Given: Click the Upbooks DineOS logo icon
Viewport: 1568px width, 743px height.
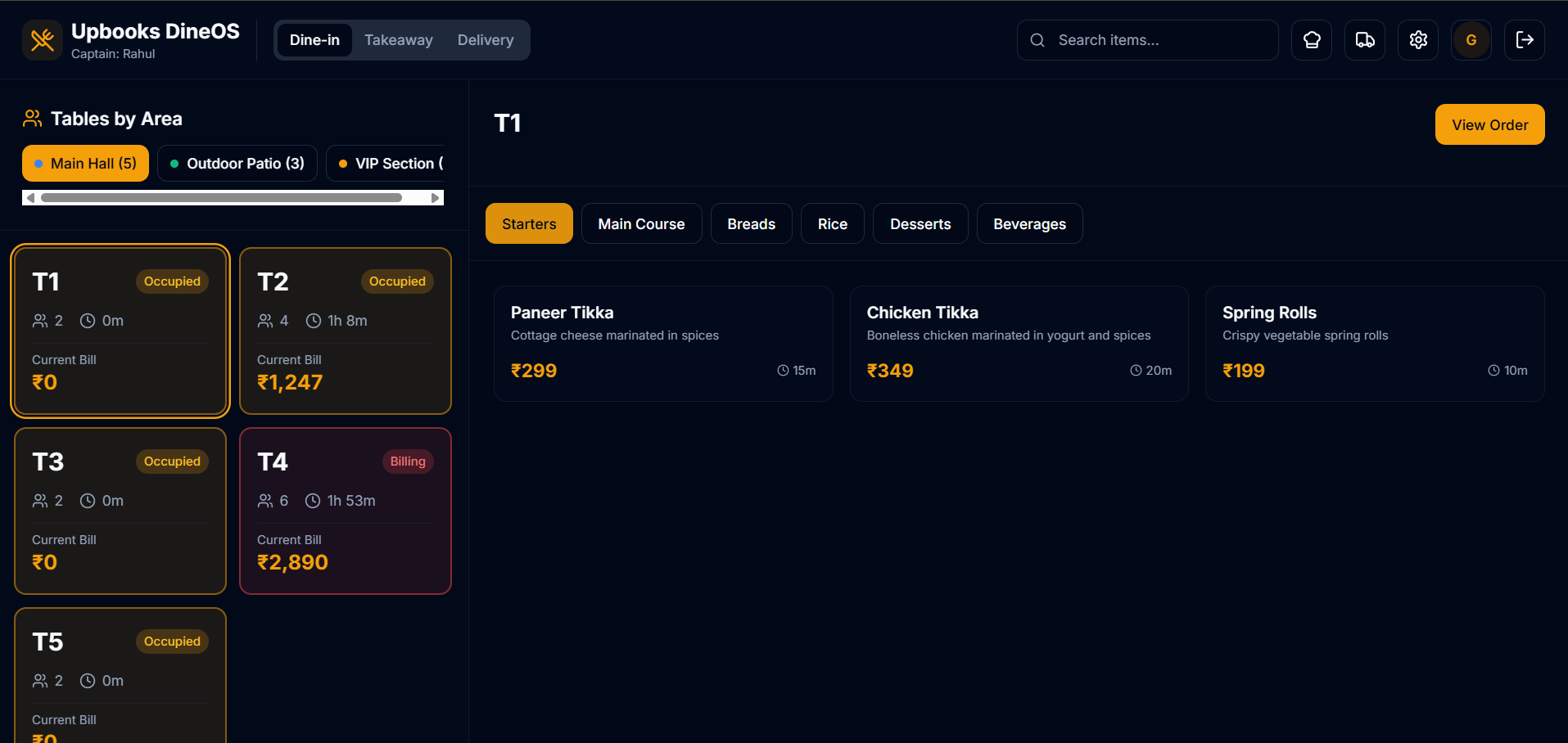Looking at the screenshot, I should [43, 40].
